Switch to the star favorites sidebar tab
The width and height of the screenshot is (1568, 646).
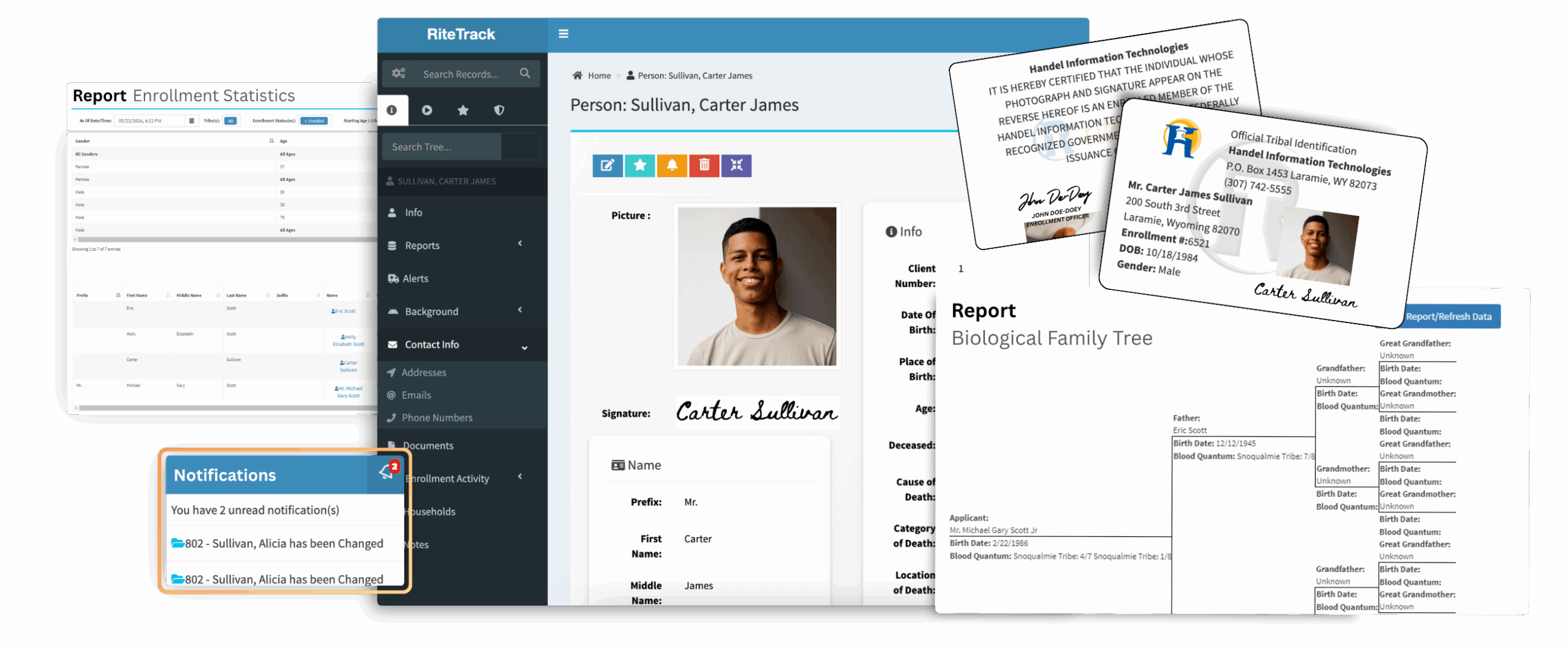(x=463, y=110)
